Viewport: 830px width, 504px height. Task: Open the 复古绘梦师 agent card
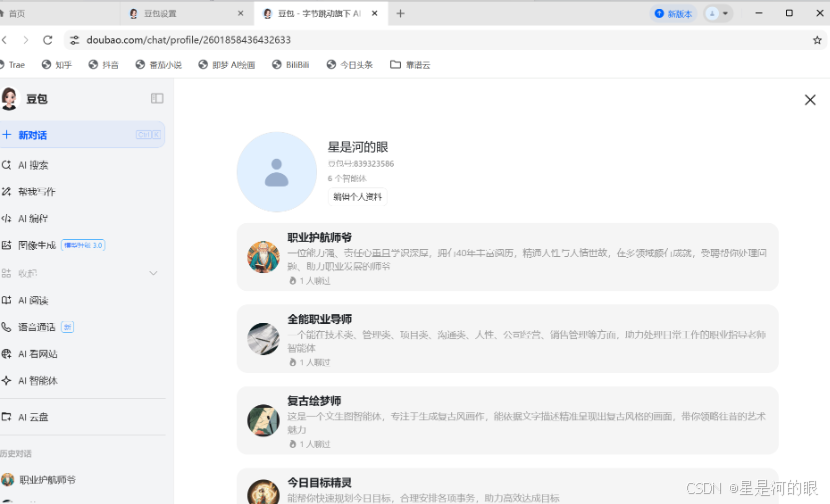(x=507, y=420)
